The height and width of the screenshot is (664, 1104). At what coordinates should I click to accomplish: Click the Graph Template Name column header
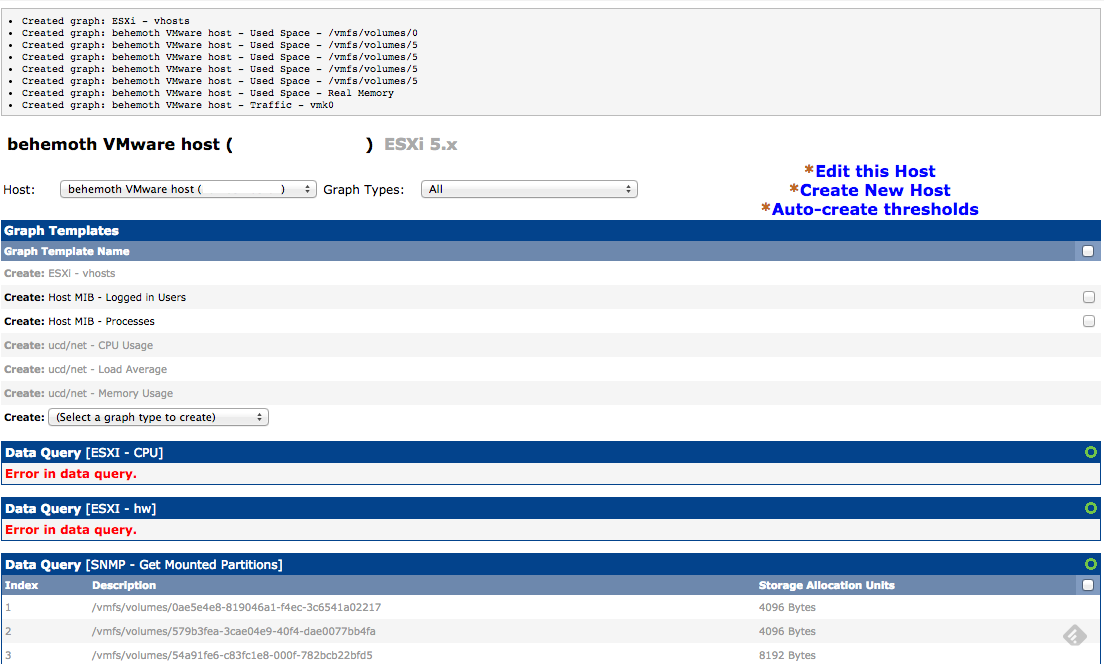tap(67, 251)
